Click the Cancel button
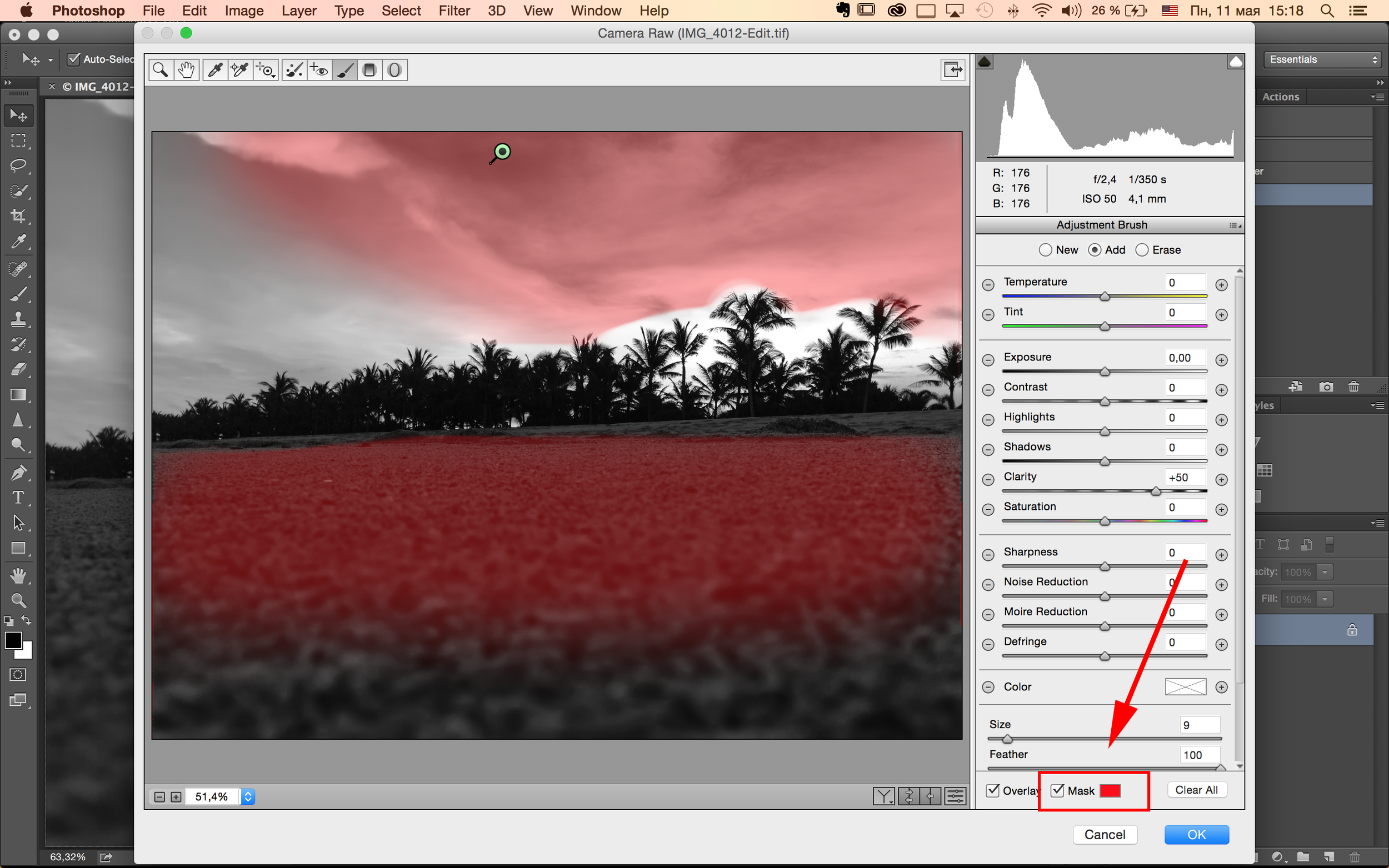This screenshot has height=868, width=1389. pyautogui.click(x=1104, y=834)
